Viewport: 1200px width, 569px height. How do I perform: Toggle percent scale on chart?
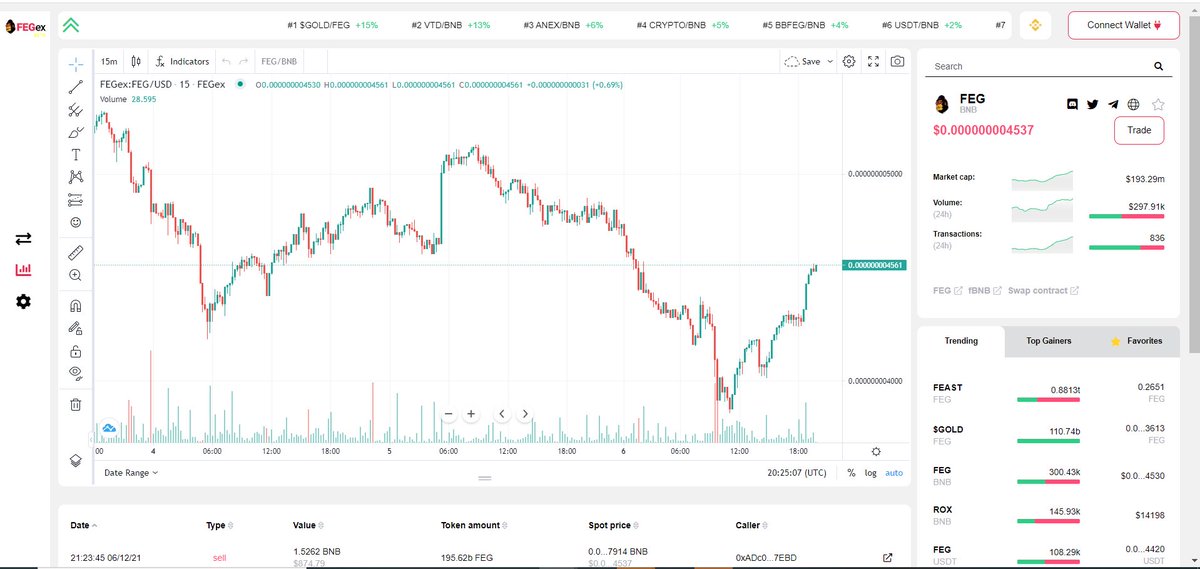(x=851, y=472)
